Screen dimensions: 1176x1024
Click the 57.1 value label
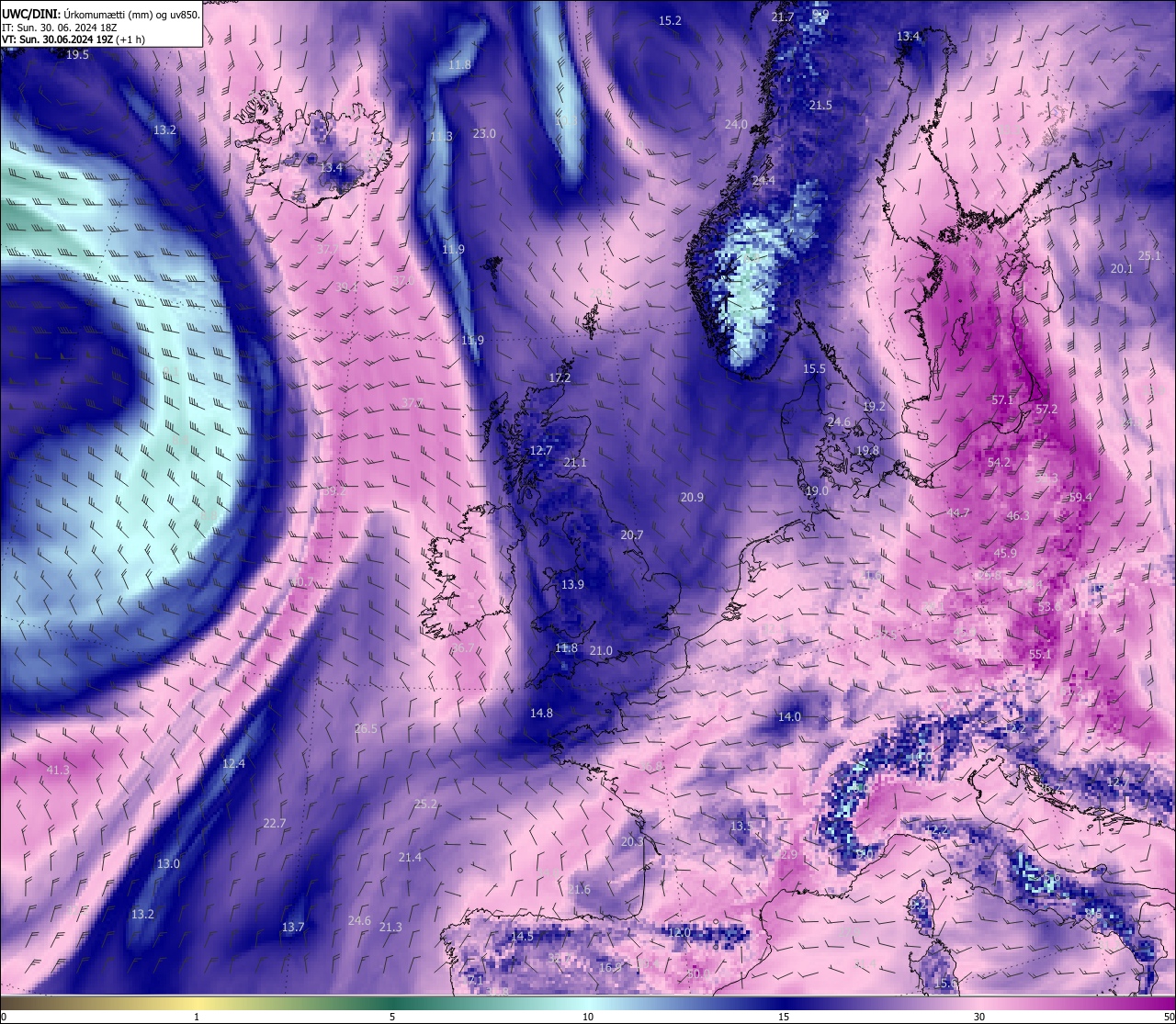tap(1002, 399)
